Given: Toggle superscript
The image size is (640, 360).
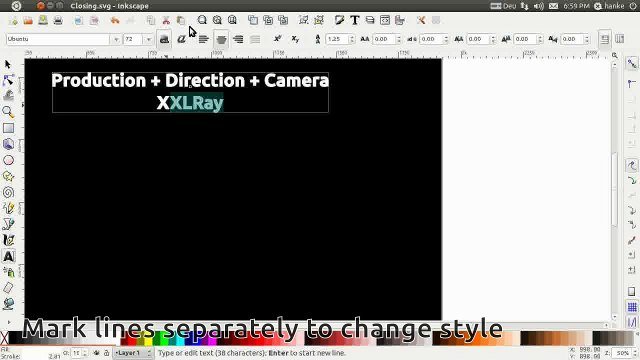Looking at the screenshot, I should [278, 39].
